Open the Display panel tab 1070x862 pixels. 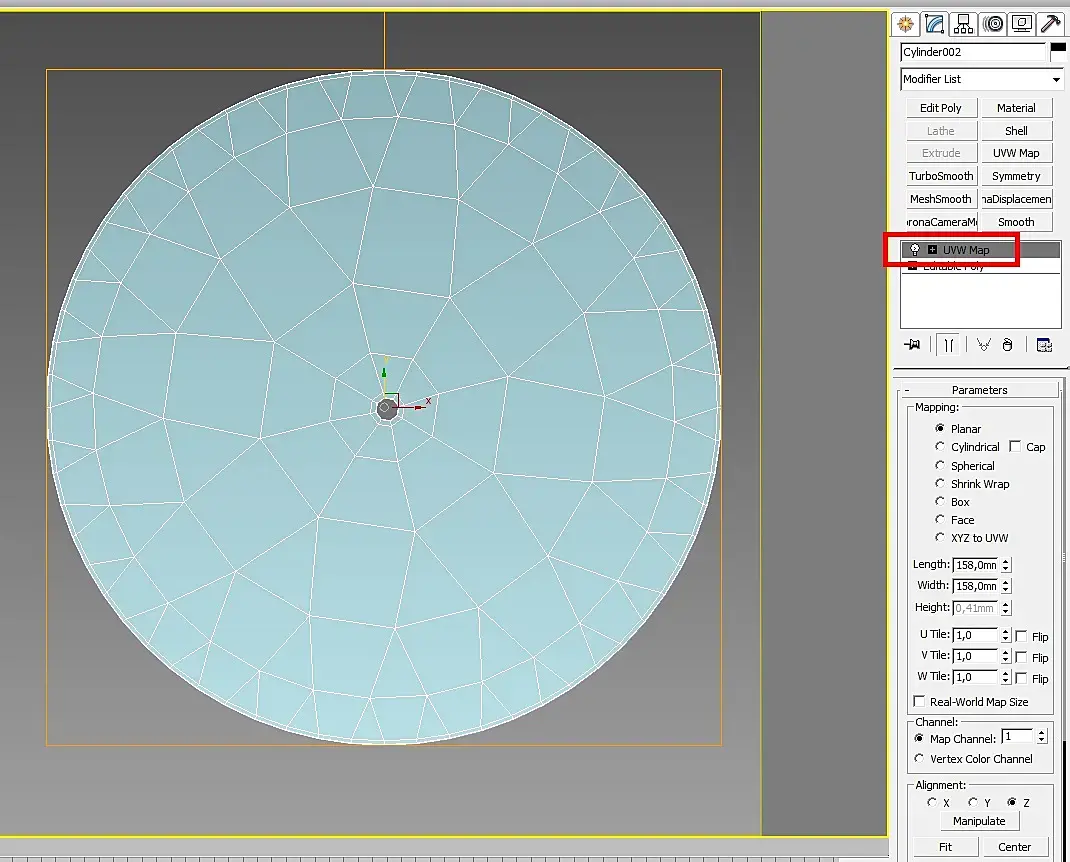pyautogui.click(x=1021, y=24)
